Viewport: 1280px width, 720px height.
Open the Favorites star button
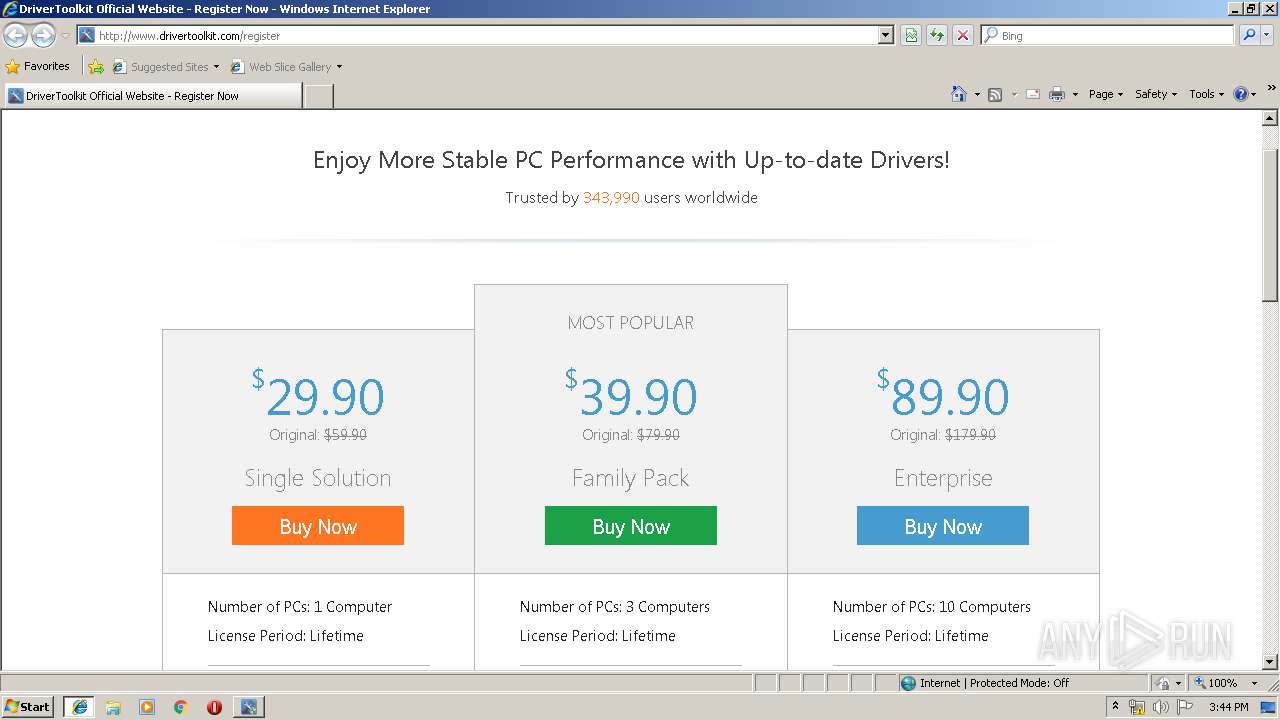[38, 66]
